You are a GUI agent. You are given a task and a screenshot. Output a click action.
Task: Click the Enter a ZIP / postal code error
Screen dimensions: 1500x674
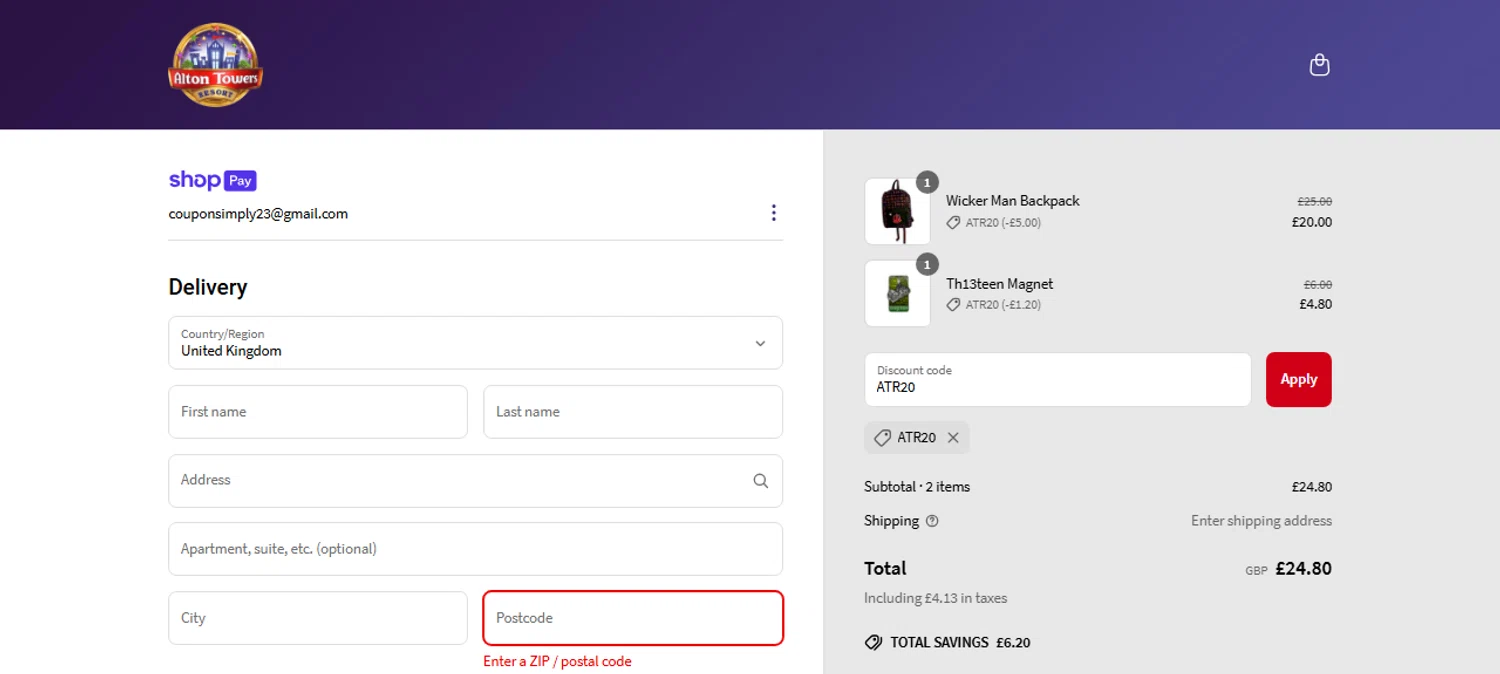coord(557,662)
